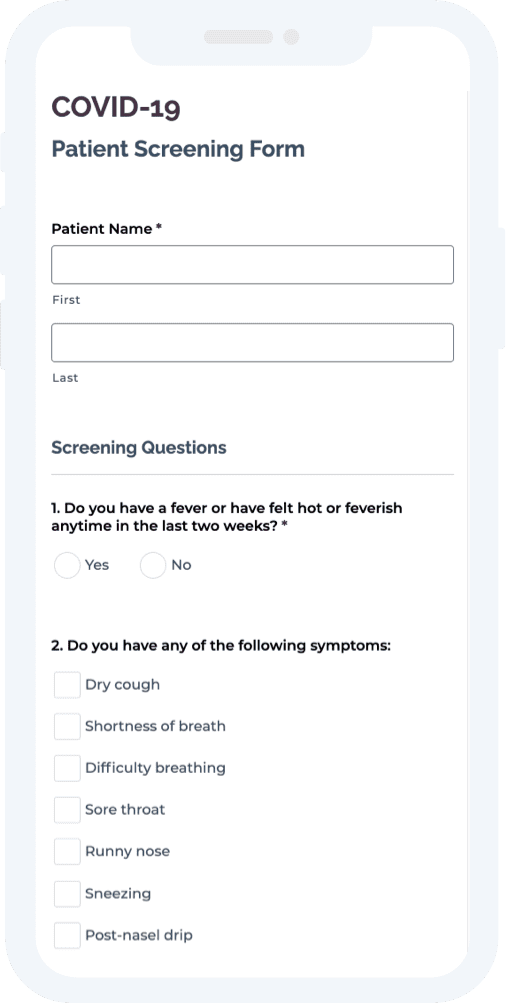Screen dimensions: 506x1004
Task: Click the First name input field
Action: (x=252, y=264)
